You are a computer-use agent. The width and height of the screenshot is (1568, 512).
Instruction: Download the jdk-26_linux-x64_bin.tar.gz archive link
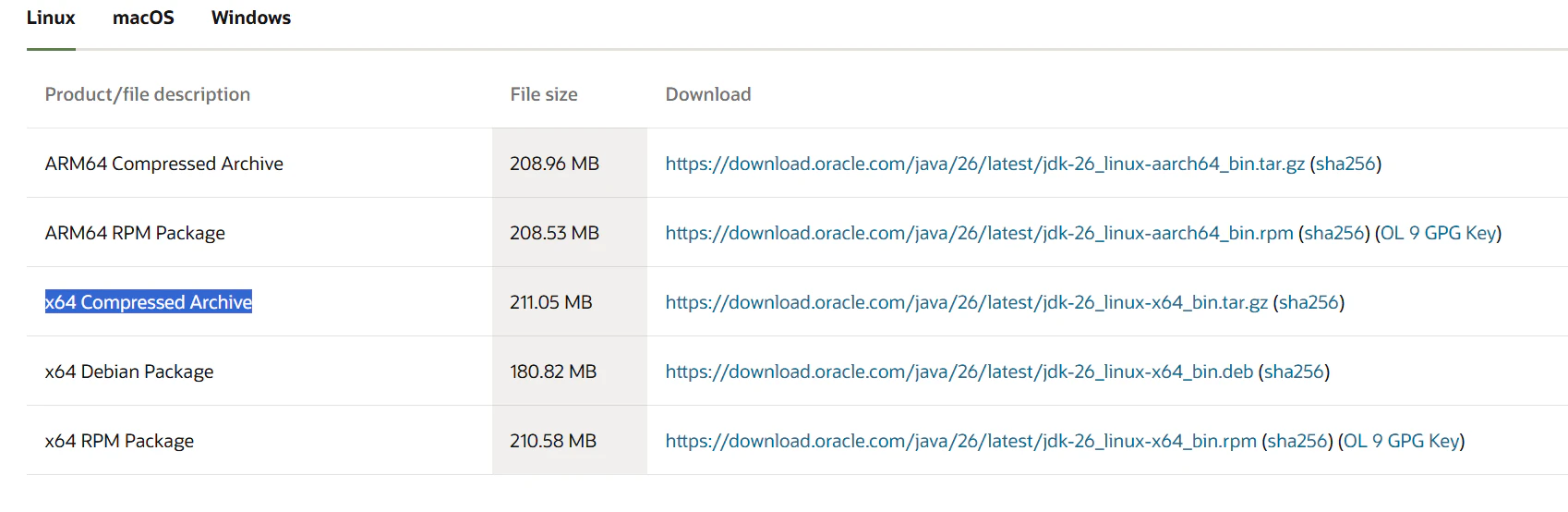tap(967, 302)
